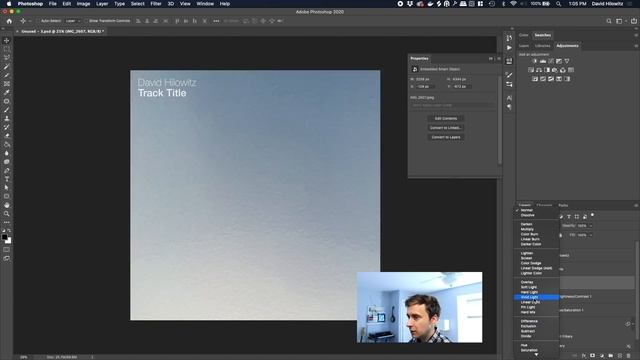Select the Hand tool

click(x=7, y=205)
